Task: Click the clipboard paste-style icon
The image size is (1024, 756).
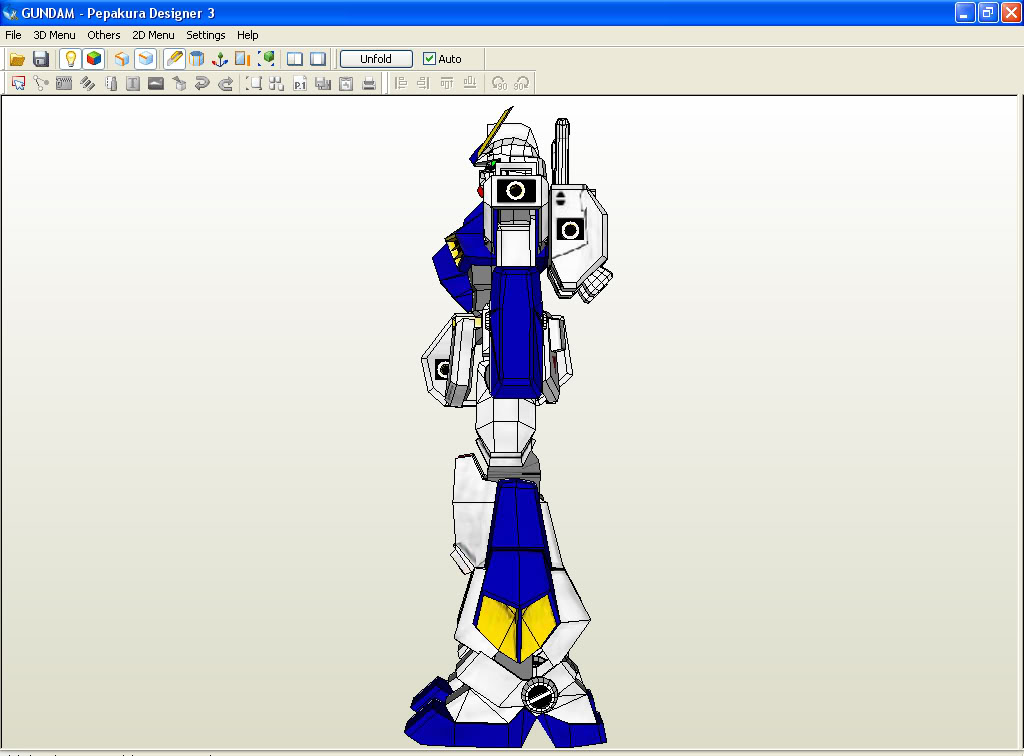Action: coord(346,84)
